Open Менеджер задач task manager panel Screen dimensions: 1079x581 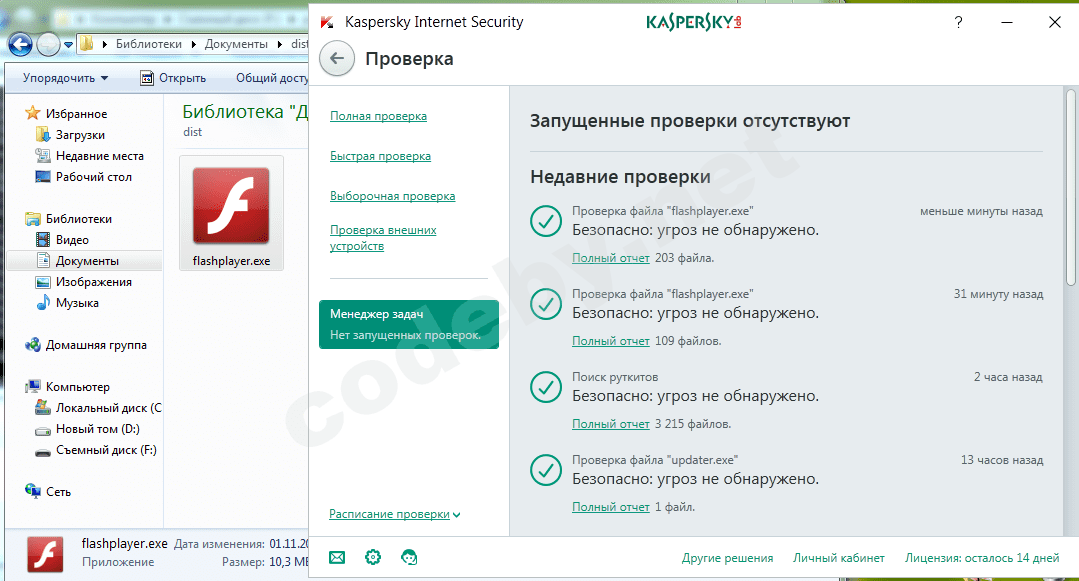click(x=408, y=323)
